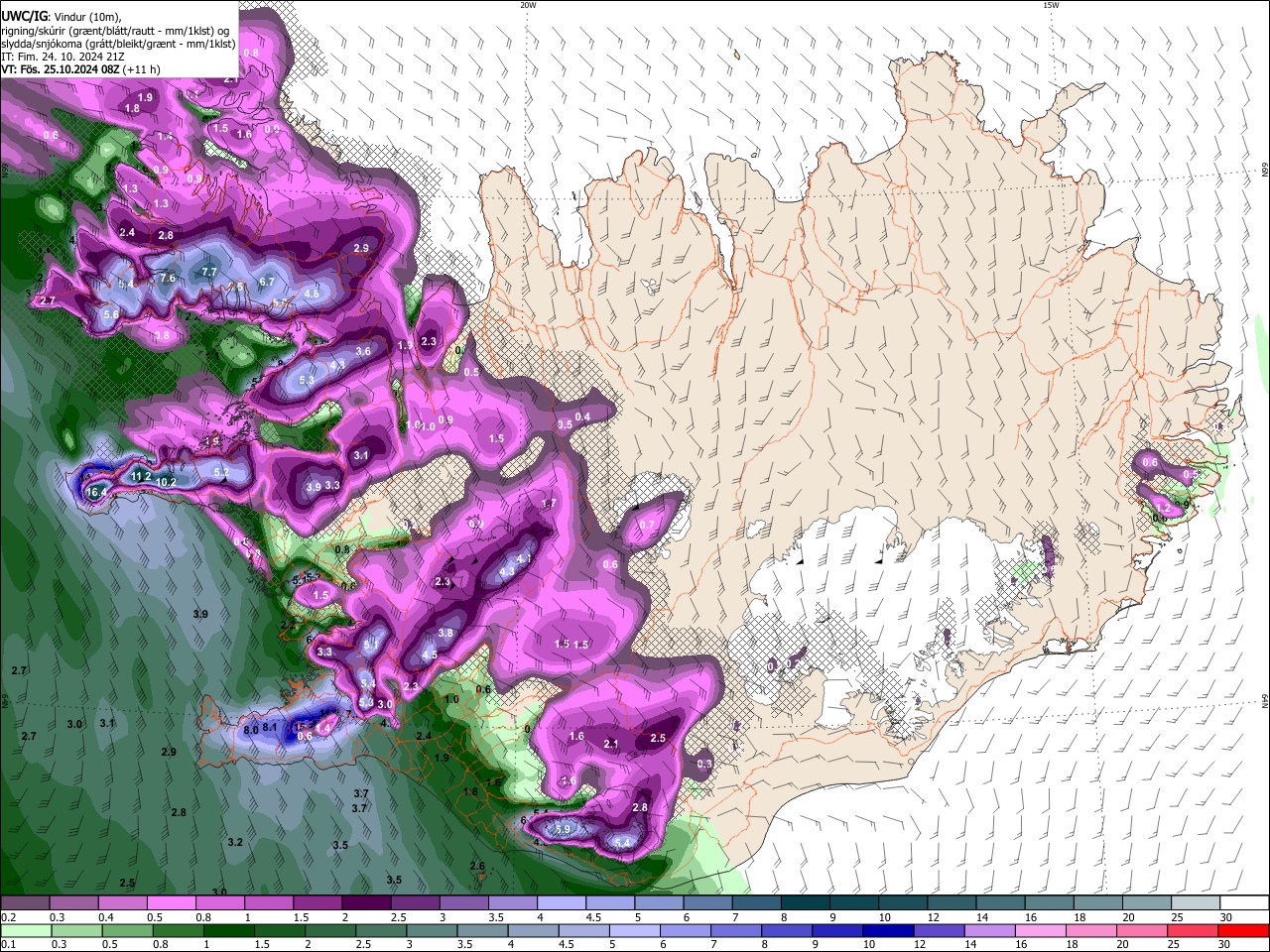Click the '0.1' label of the lower legend
This screenshot has height=952, width=1270.
tap(8, 944)
